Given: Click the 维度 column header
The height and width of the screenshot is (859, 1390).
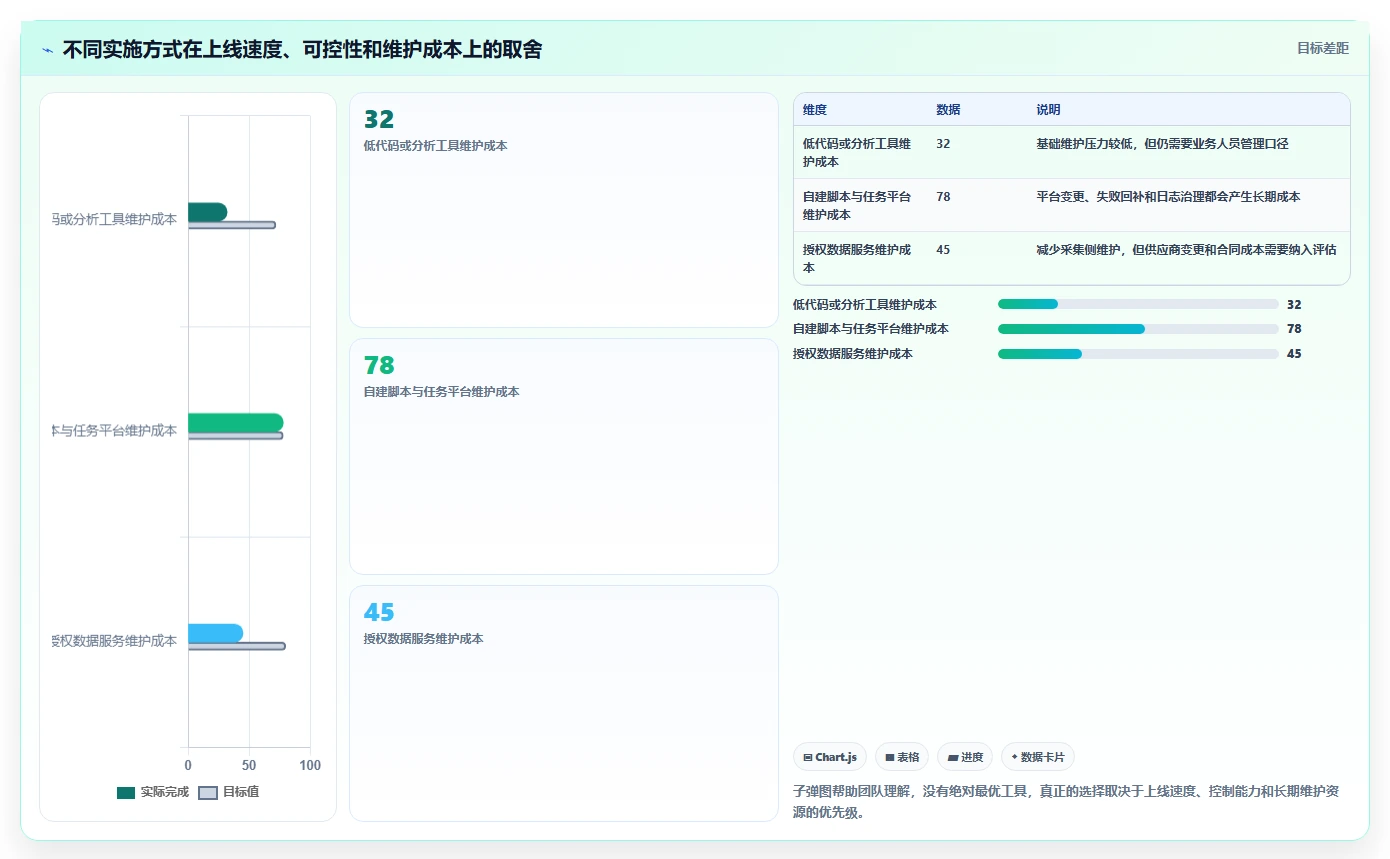Looking at the screenshot, I should 815,110.
